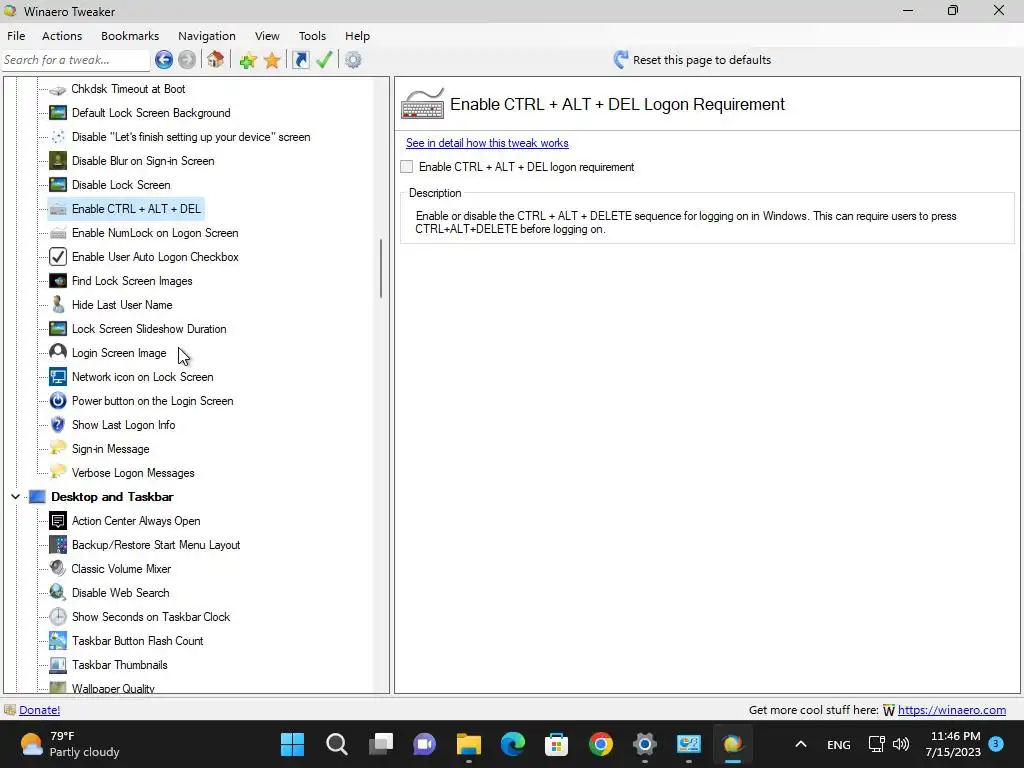This screenshot has width=1024, height=768.
Task: Click Default Lock Screen Background icon
Action: click(x=57, y=113)
